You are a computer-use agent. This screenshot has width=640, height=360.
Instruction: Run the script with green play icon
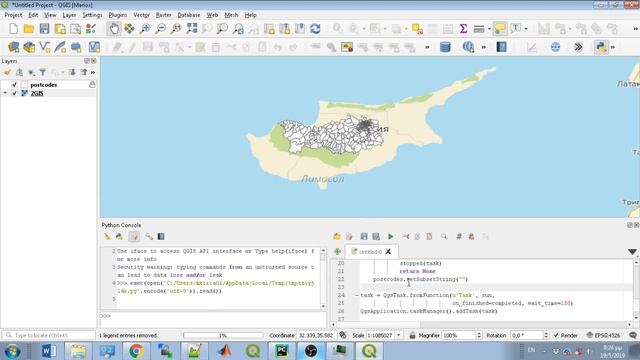391,236
